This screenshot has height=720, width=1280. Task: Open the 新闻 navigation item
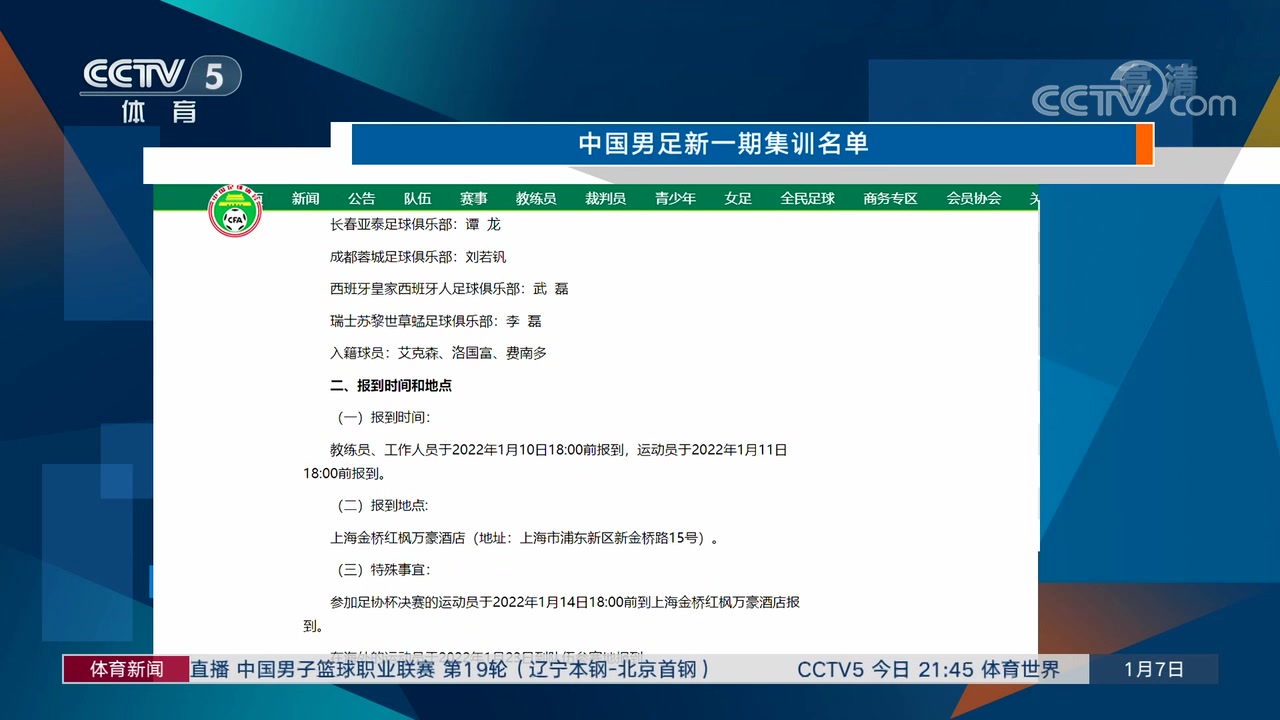point(305,198)
